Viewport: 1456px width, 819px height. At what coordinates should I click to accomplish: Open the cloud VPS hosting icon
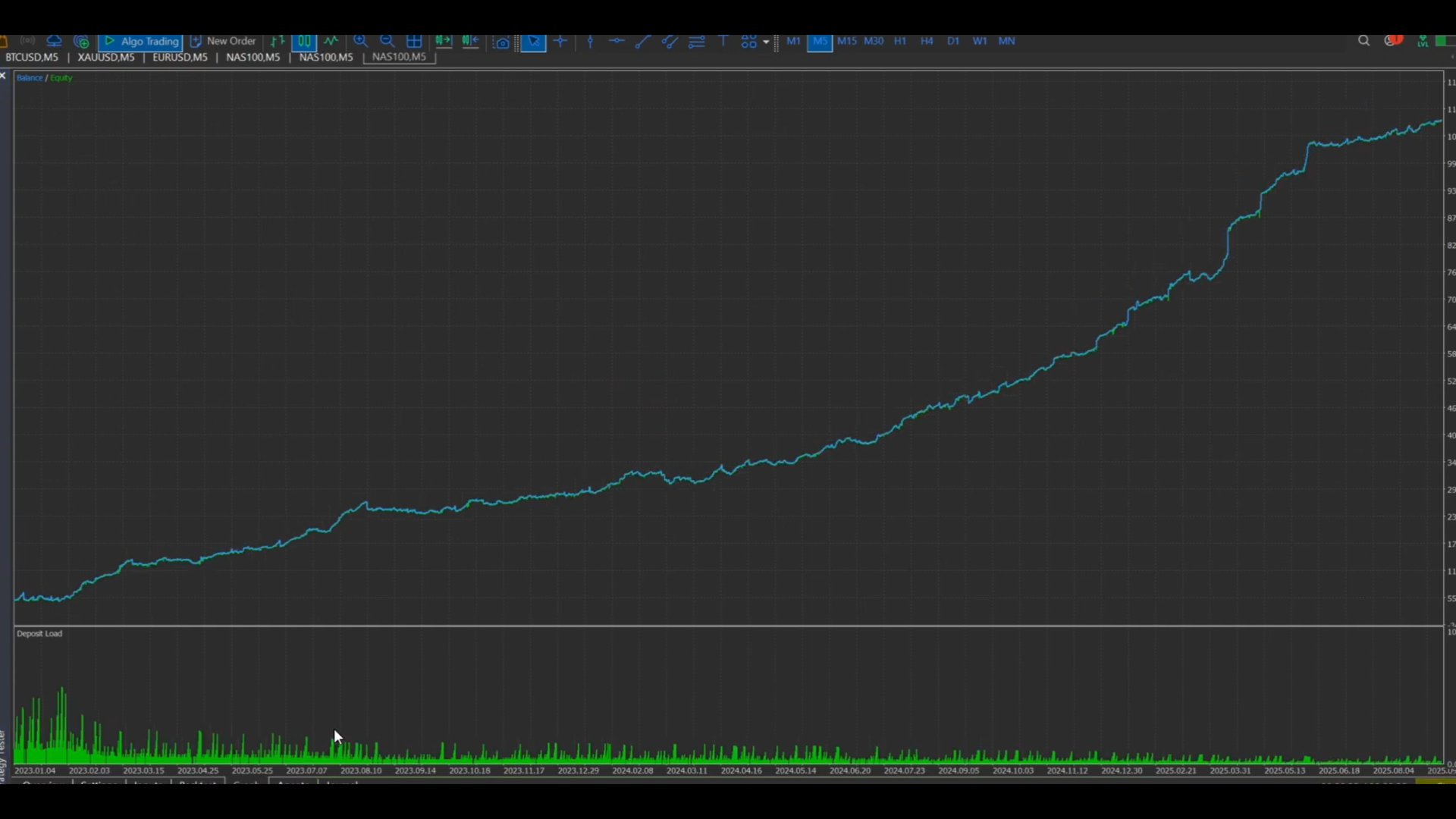click(x=54, y=41)
